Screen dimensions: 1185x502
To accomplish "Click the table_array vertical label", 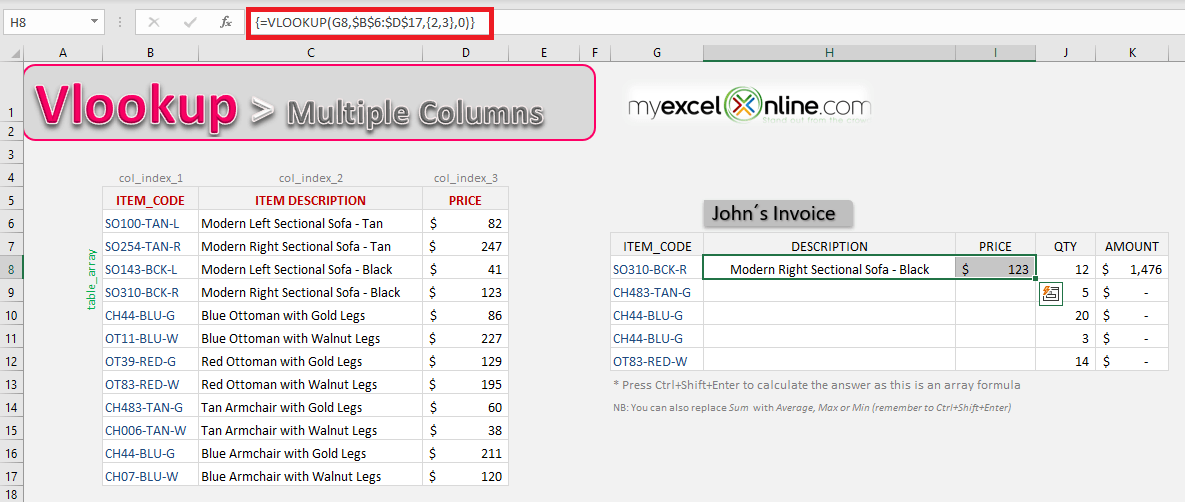I will click(91, 279).
